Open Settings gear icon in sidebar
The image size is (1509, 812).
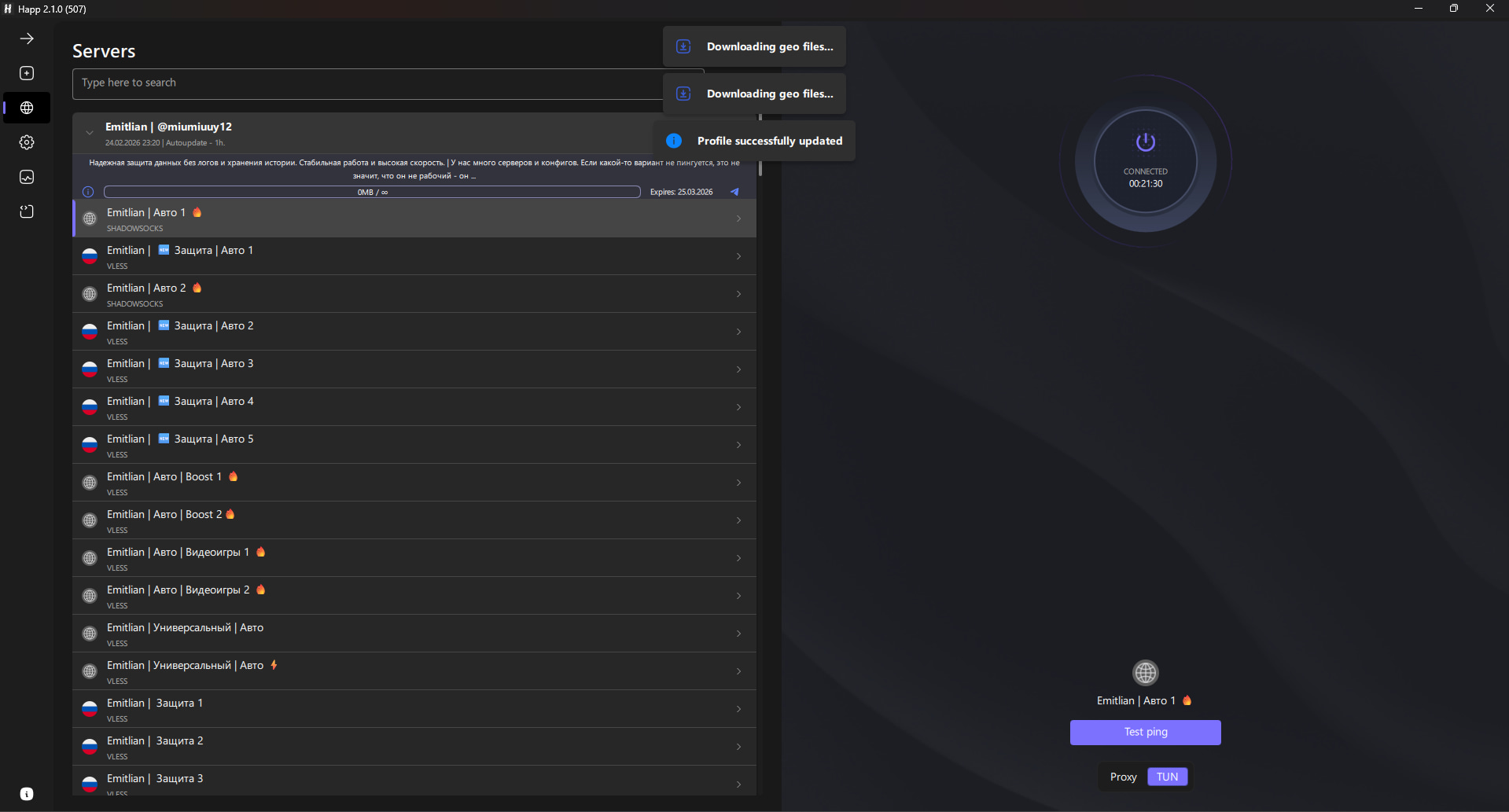[x=27, y=142]
